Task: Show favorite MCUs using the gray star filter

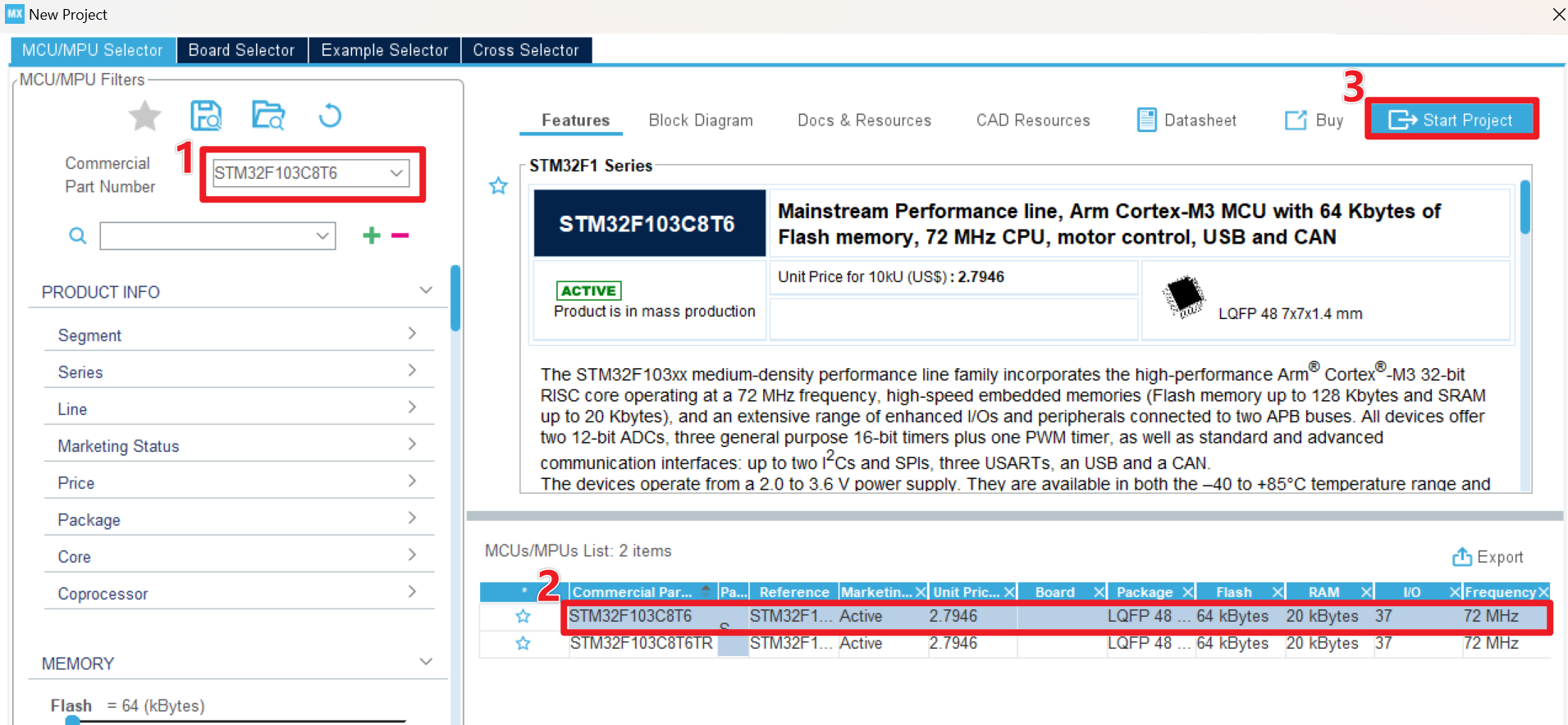Action: click(x=145, y=116)
